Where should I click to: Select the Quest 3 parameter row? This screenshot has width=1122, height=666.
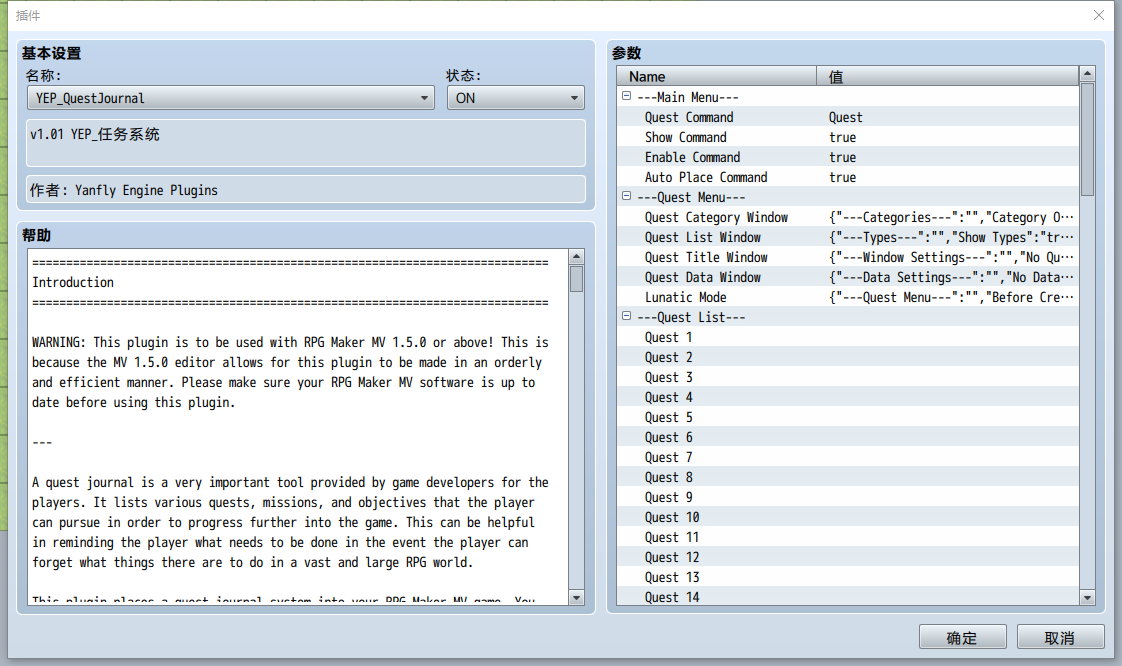coord(848,378)
